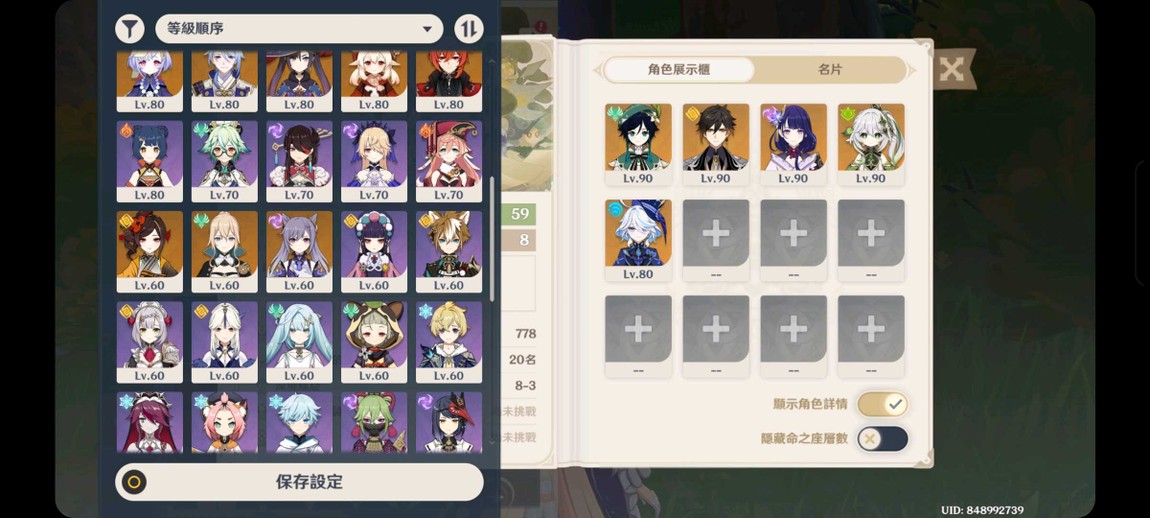This screenshot has height=518, width=1150.
Task: Save settings with 保存設定 button
Action: pos(299,482)
